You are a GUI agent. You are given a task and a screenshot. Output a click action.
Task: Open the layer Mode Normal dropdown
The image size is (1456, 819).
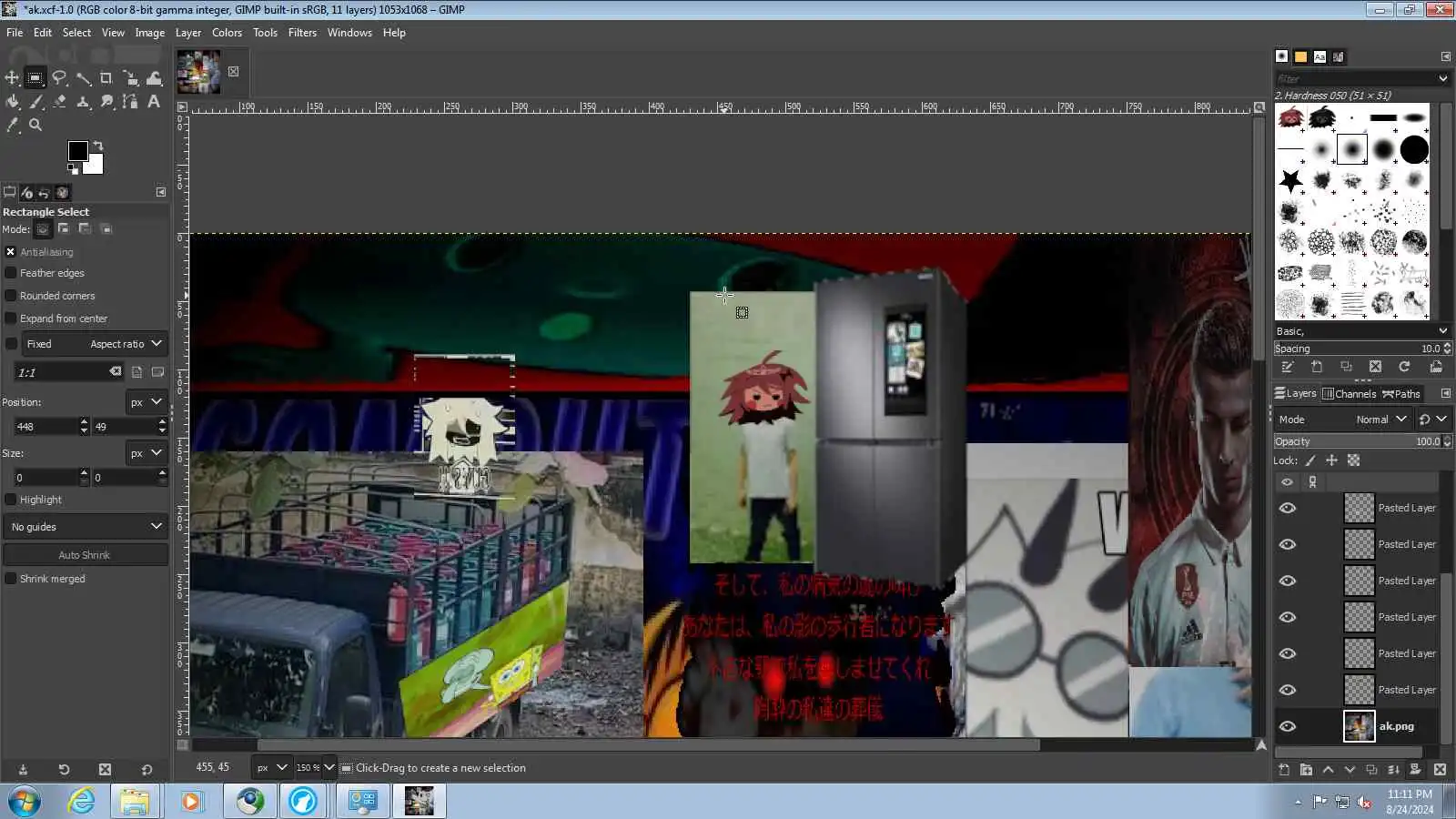[x=1382, y=420]
